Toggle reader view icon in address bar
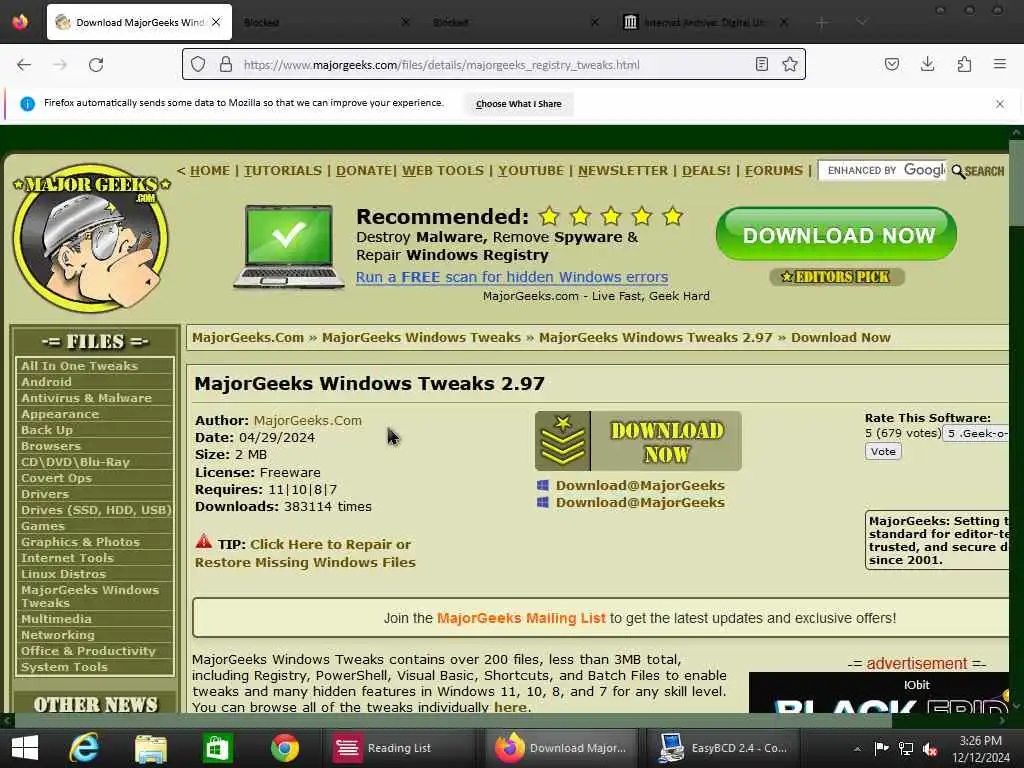Image resolution: width=1024 pixels, height=768 pixels. 761,64
